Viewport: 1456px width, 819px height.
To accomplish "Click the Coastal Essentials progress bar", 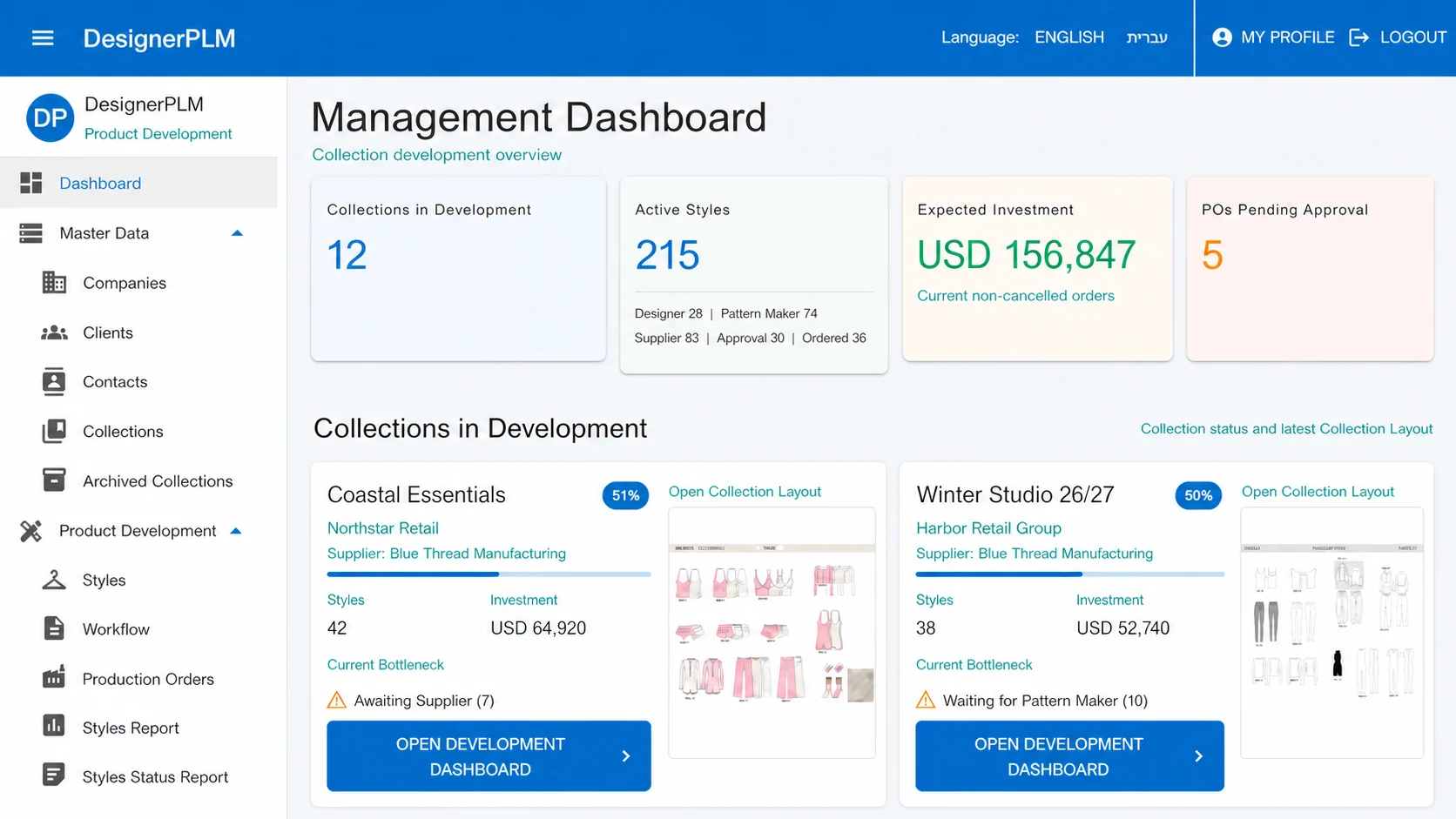I will (x=489, y=574).
